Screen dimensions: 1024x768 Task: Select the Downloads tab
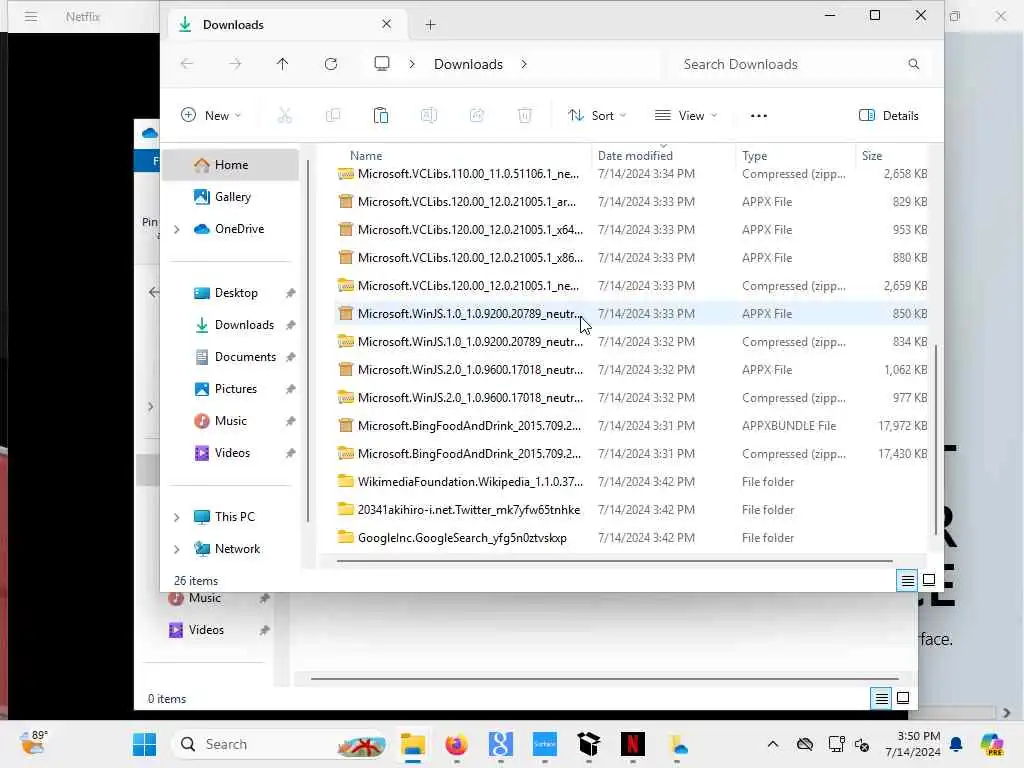click(x=286, y=25)
